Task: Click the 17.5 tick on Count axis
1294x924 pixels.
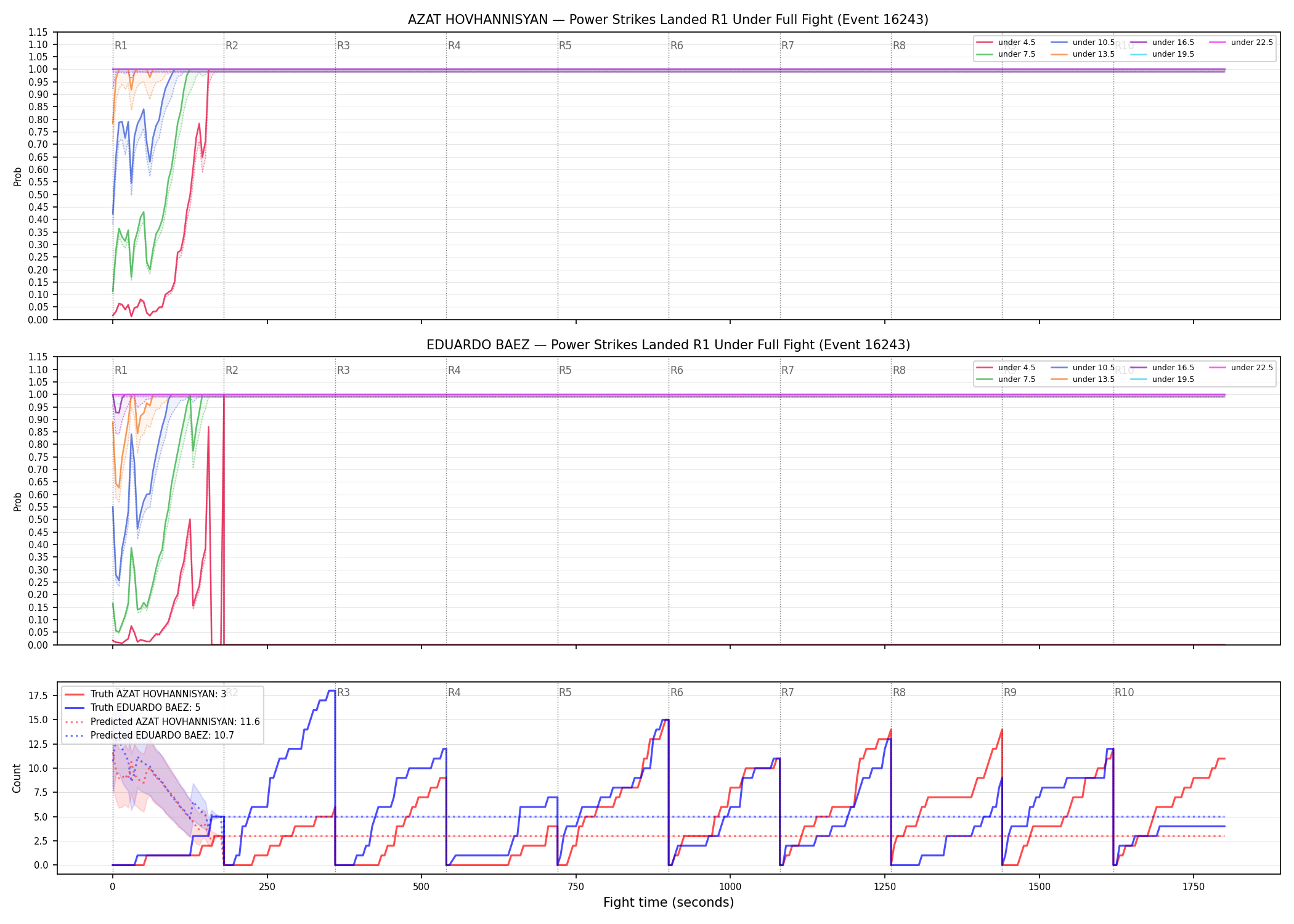Action: point(38,696)
